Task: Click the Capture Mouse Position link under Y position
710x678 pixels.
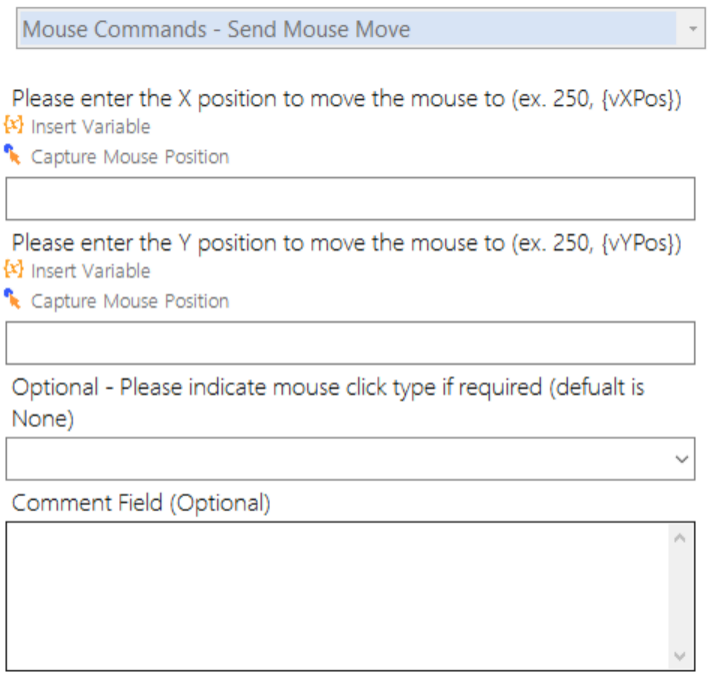Action: pyautogui.click(x=130, y=301)
